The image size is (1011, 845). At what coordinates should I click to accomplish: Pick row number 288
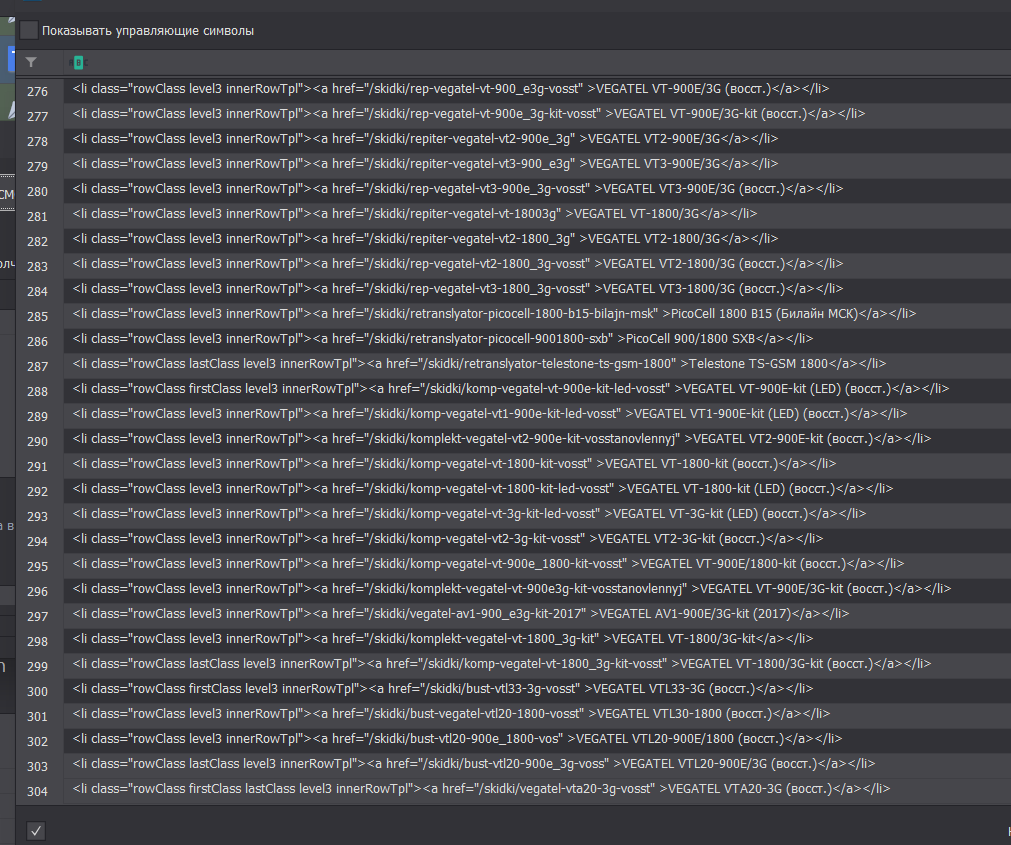tap(39, 391)
